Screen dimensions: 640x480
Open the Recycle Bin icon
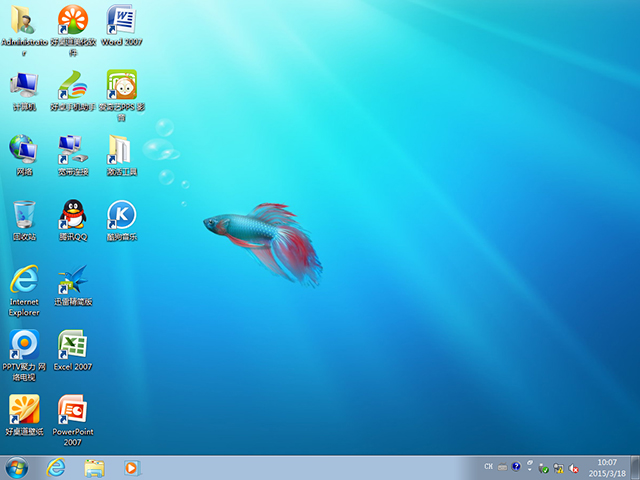click(x=23, y=214)
